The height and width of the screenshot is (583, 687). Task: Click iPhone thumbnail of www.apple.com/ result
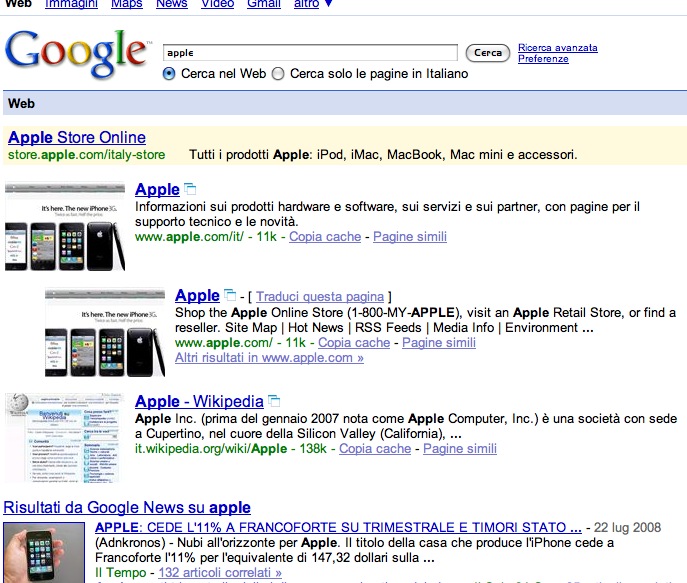[x=105, y=332]
